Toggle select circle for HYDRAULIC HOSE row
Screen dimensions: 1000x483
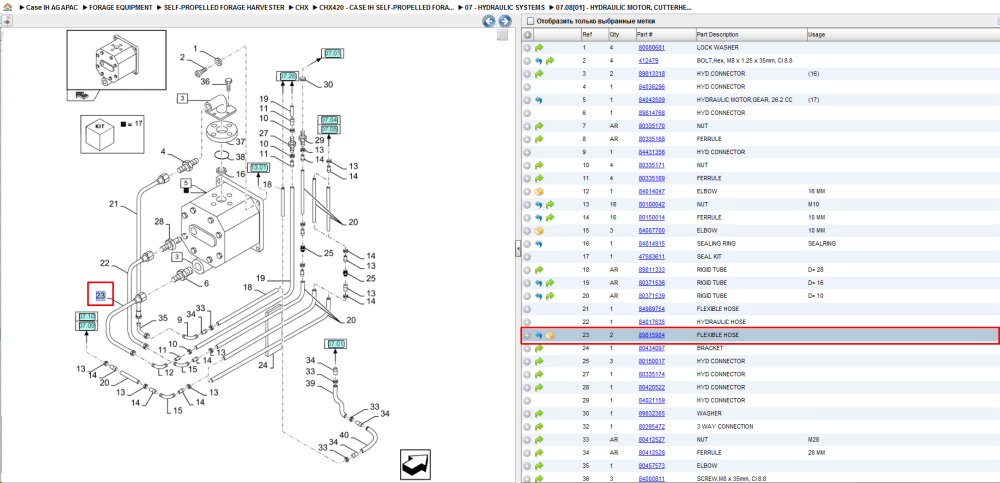pos(527,322)
